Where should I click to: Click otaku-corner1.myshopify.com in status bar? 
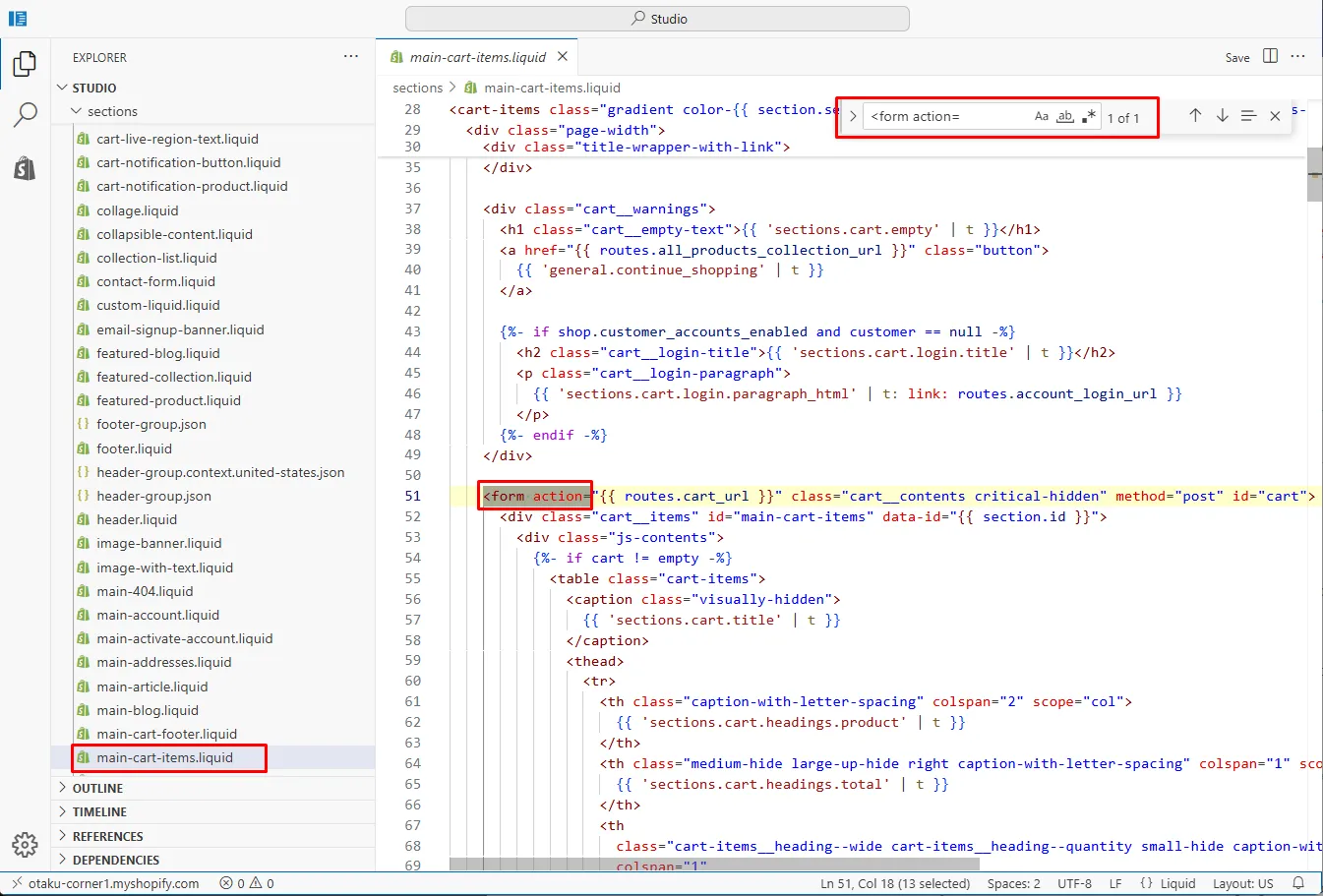tap(113, 883)
